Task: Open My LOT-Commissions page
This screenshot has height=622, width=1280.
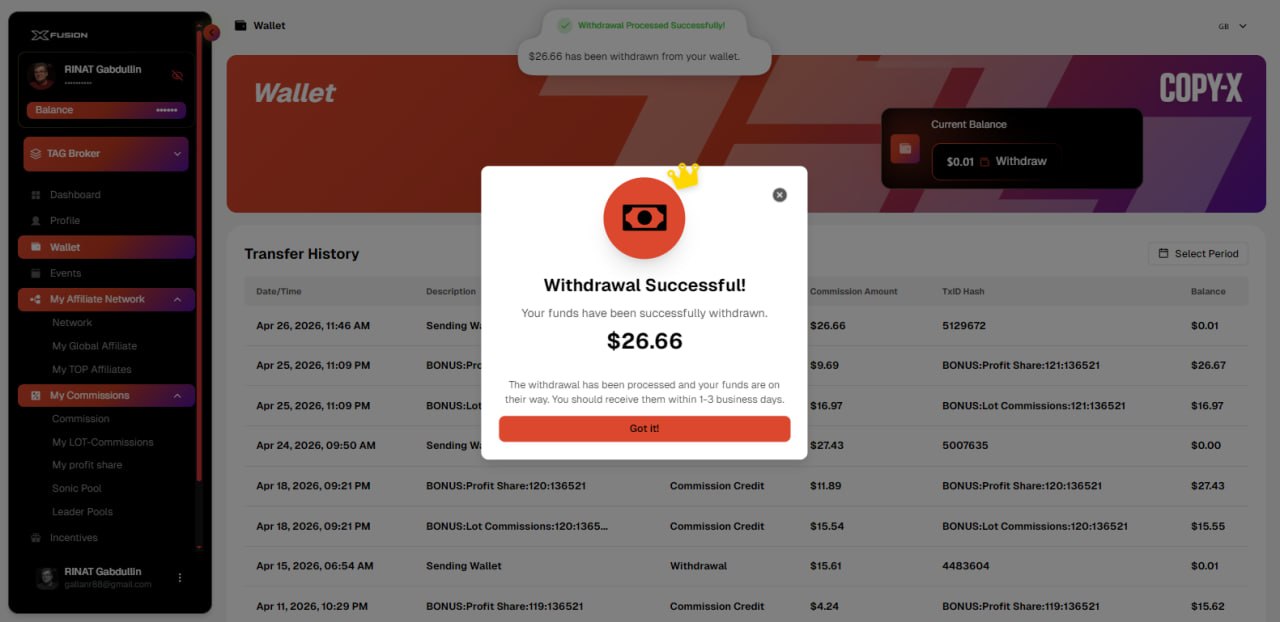Action: tap(103, 442)
